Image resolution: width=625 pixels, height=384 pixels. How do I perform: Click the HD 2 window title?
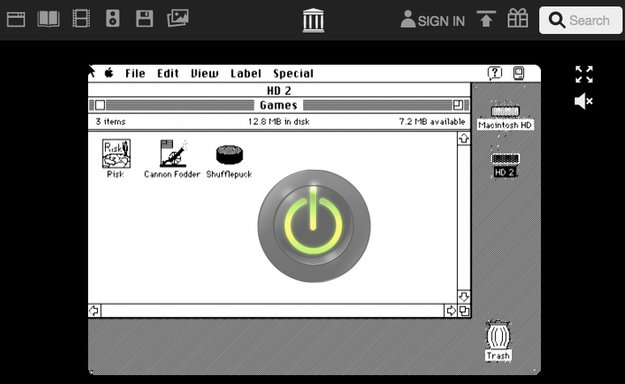pos(279,91)
